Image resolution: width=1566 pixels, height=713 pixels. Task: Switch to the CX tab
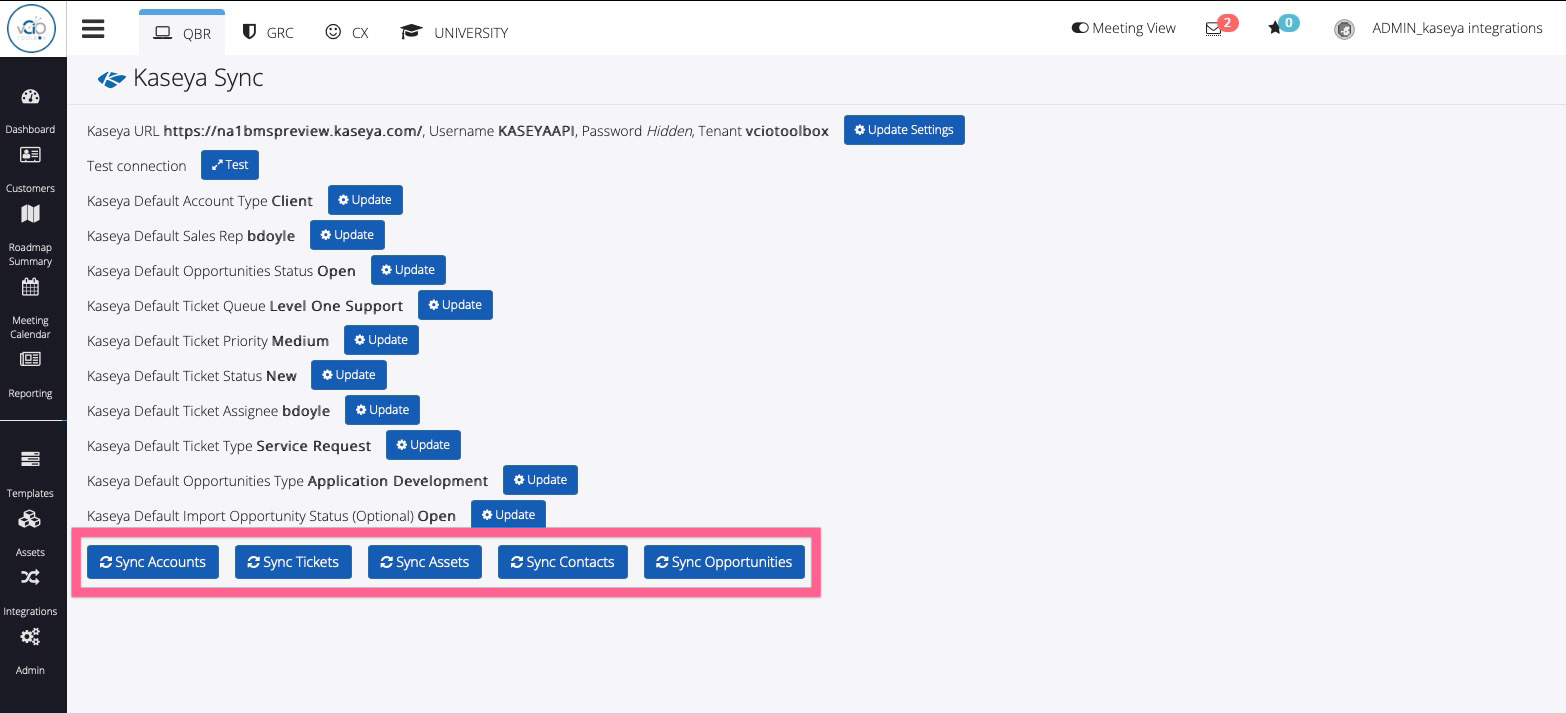pos(347,32)
